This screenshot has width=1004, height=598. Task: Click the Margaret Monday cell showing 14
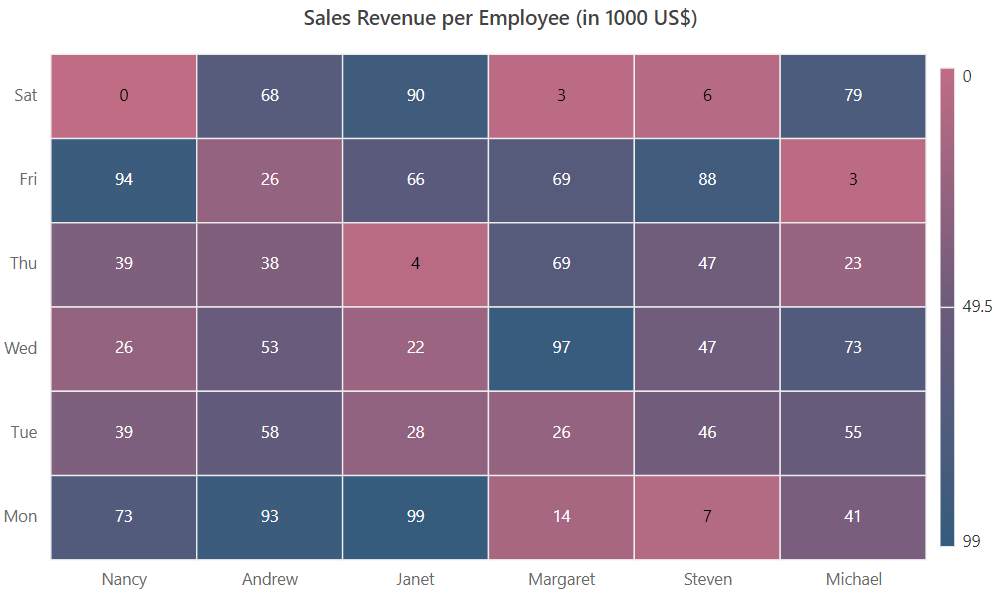tap(561, 517)
